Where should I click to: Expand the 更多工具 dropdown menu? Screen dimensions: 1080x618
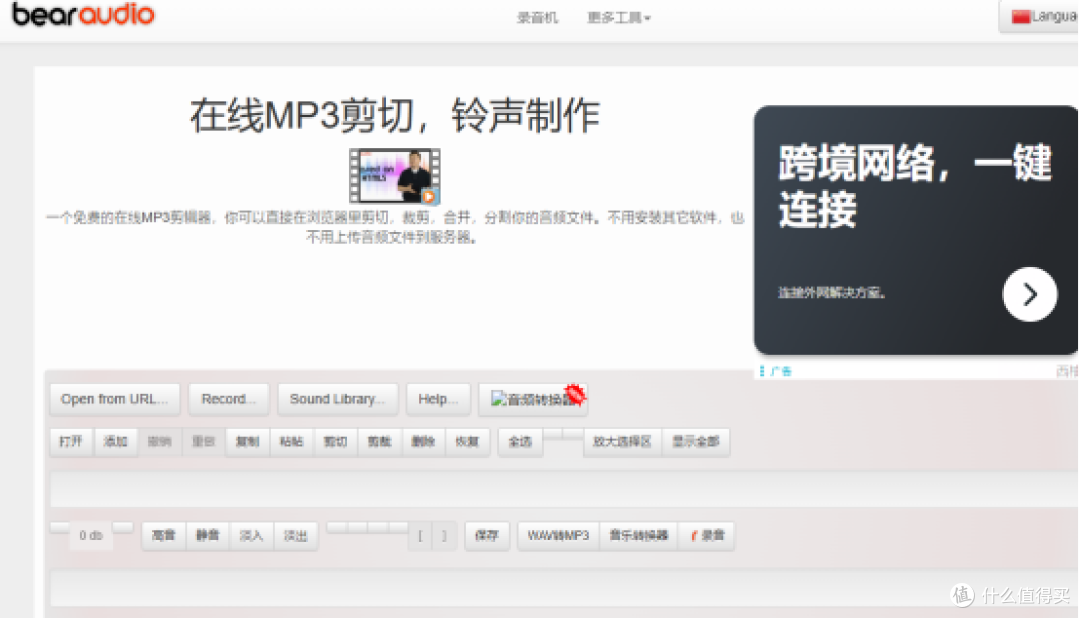coord(618,17)
